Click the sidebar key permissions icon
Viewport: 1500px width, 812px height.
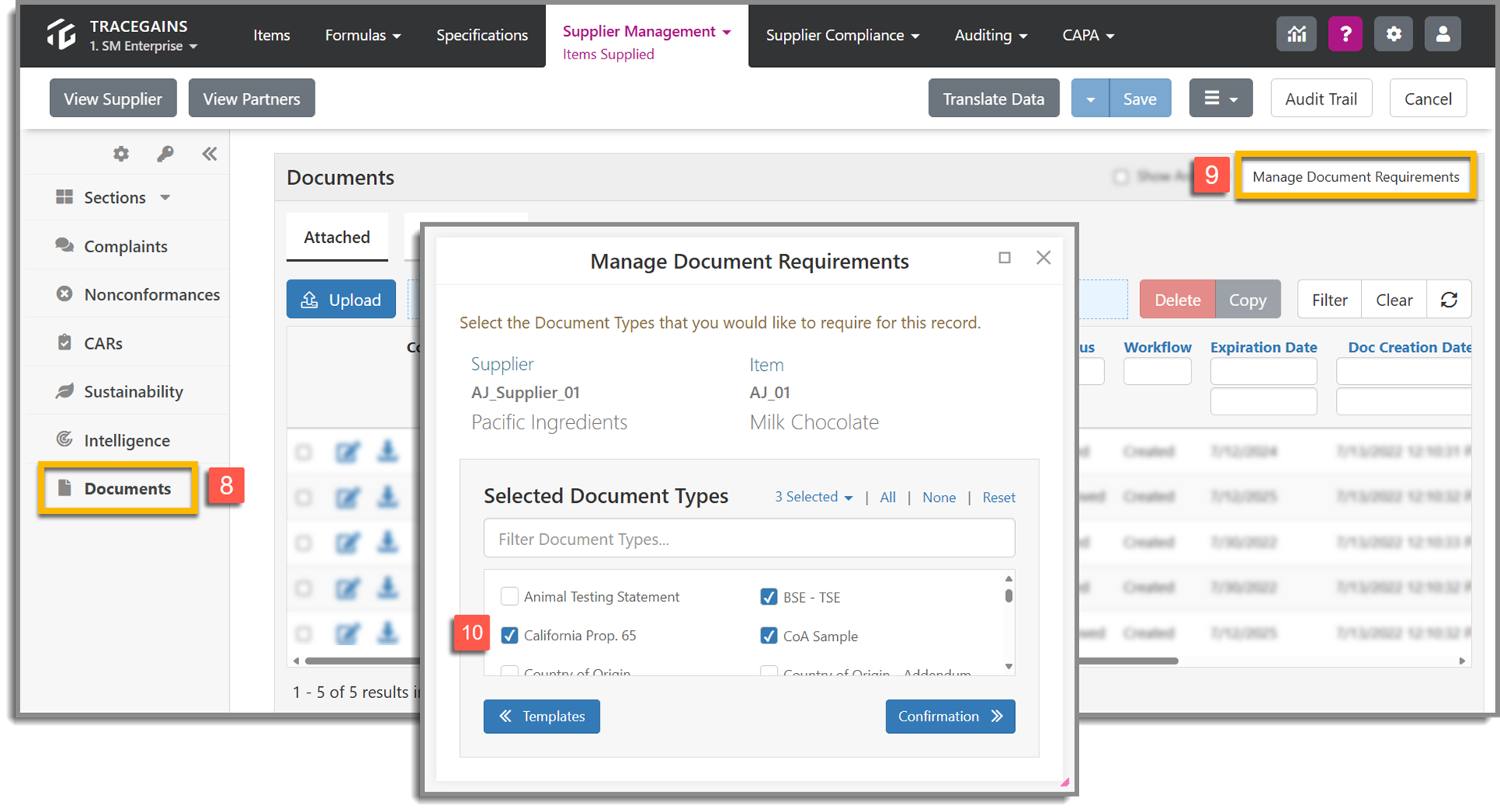pos(165,154)
